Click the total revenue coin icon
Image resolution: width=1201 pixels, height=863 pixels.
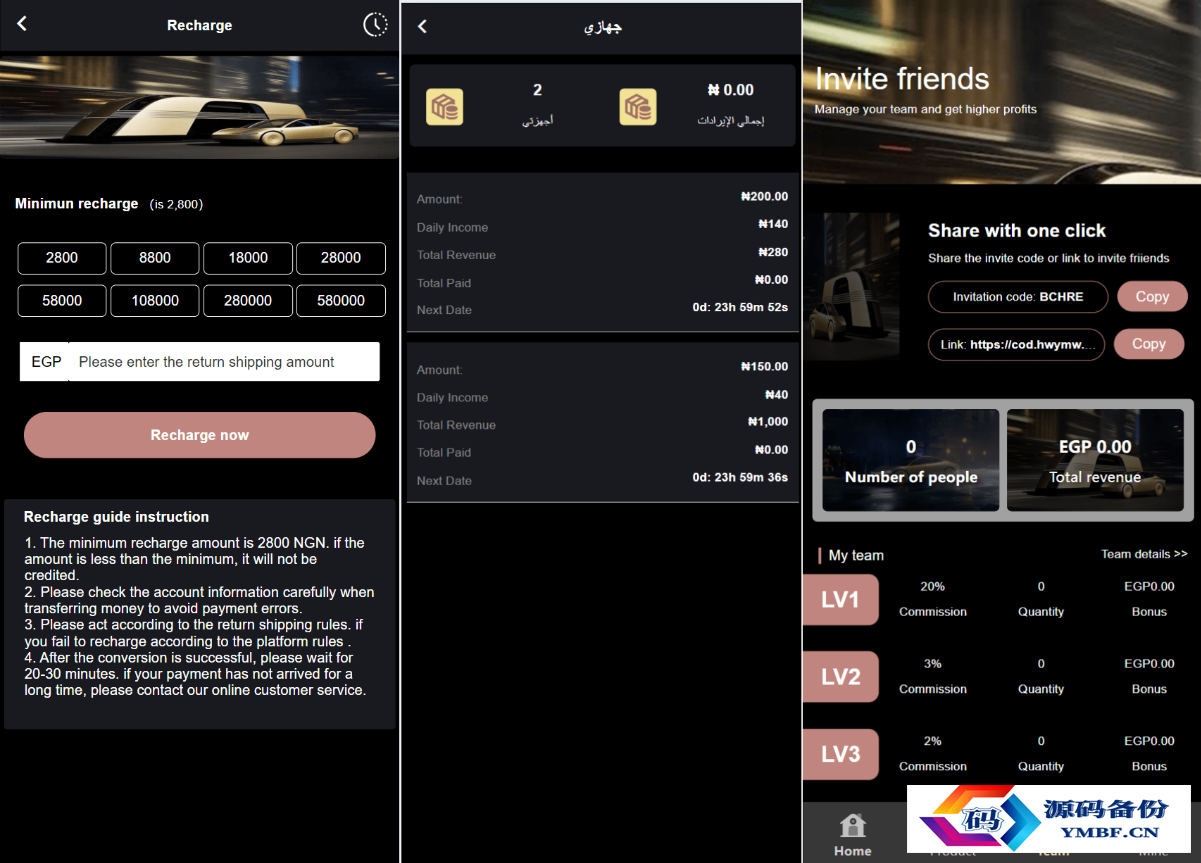pos(637,107)
